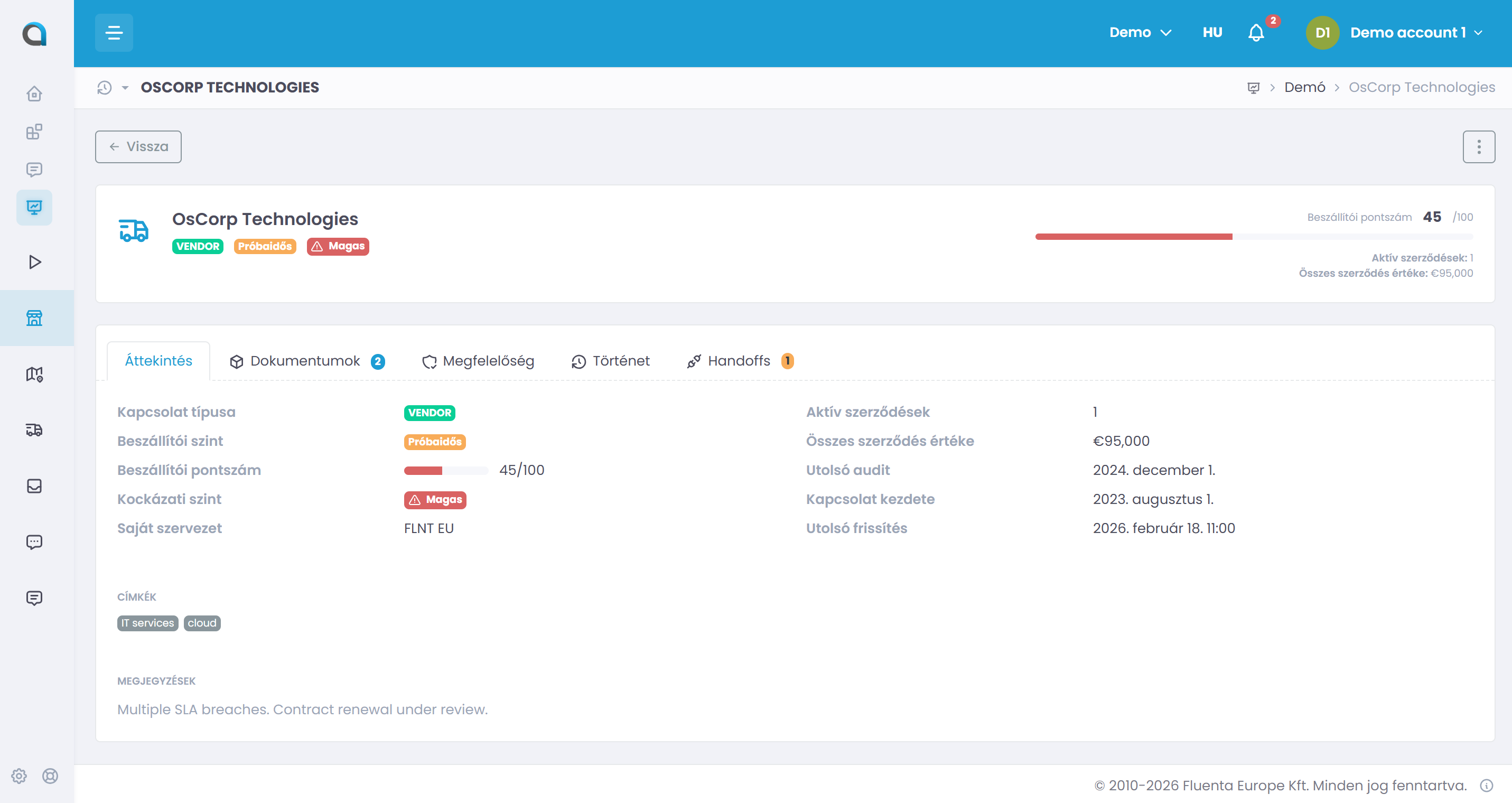Switch to the Handoffs tab
Screen dimensions: 1512x803
point(740,361)
